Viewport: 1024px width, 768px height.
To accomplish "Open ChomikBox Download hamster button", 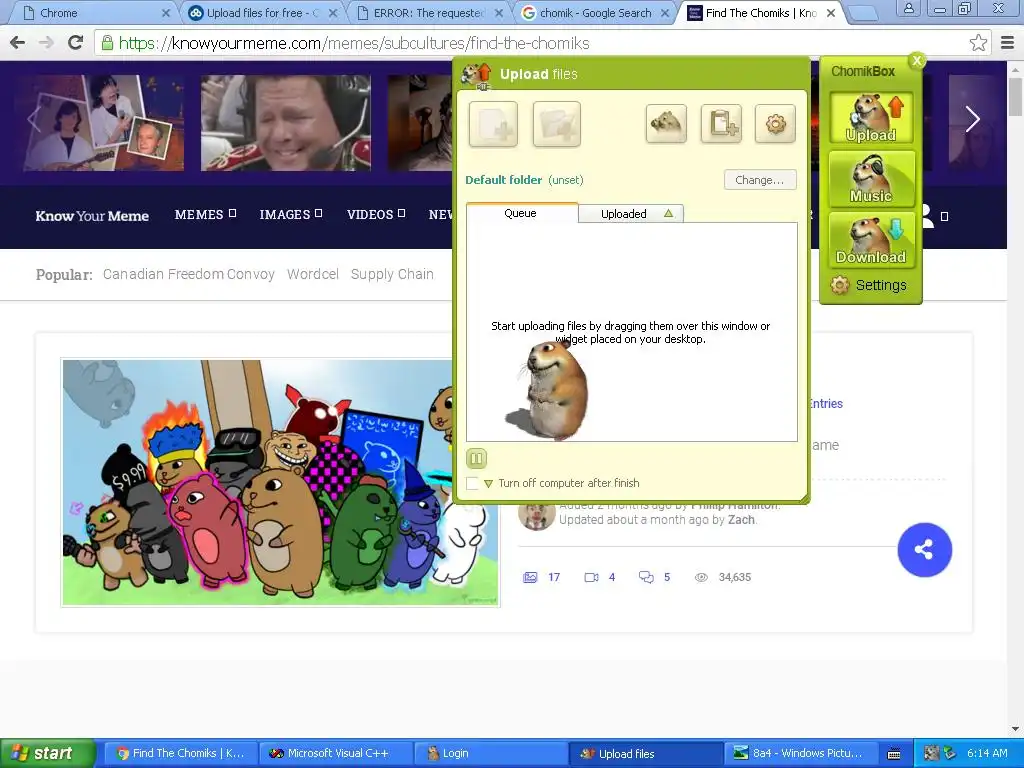I will (871, 240).
